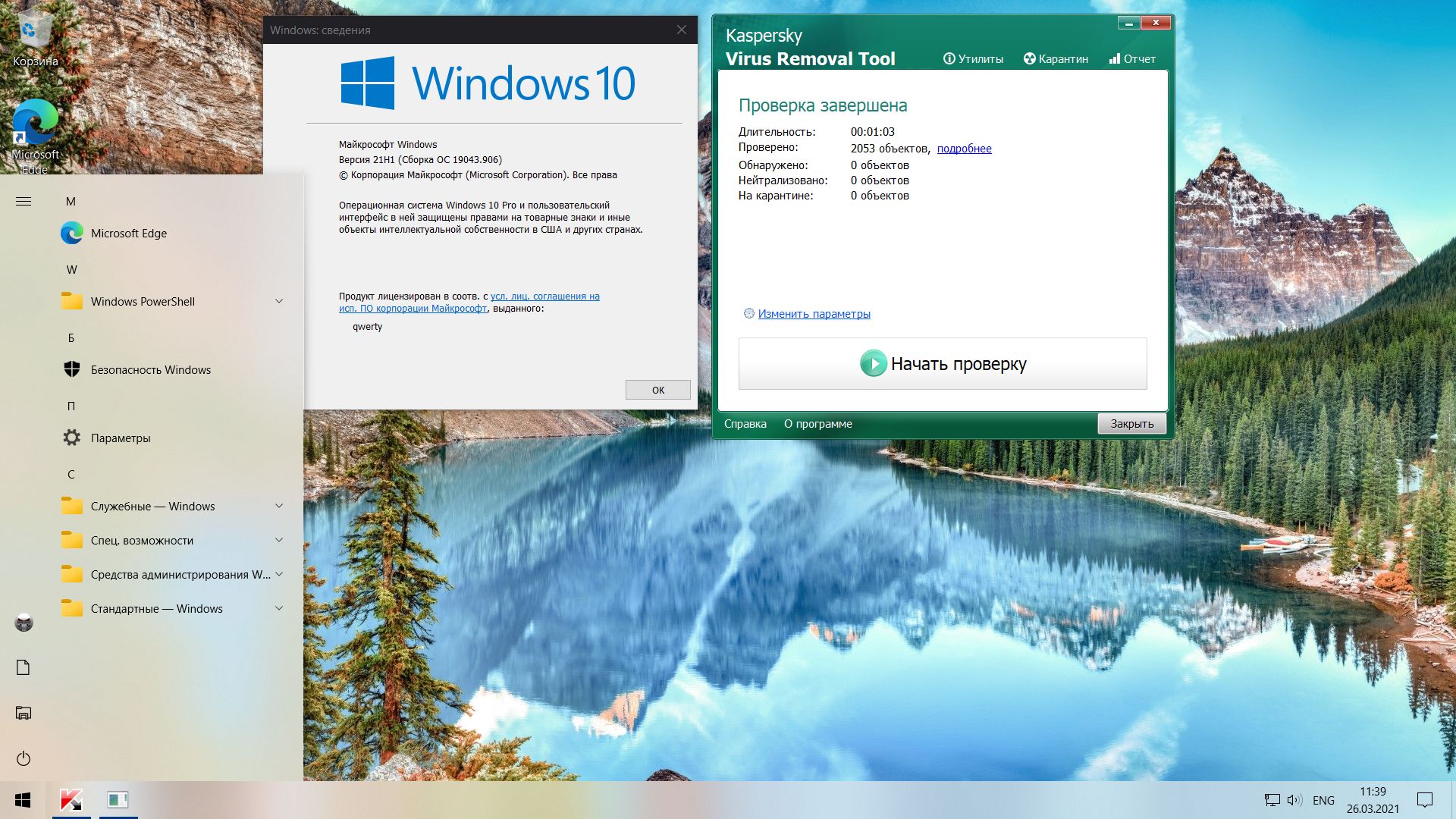
Task: Click the ENG language indicator in tray
Action: pos(1323,800)
